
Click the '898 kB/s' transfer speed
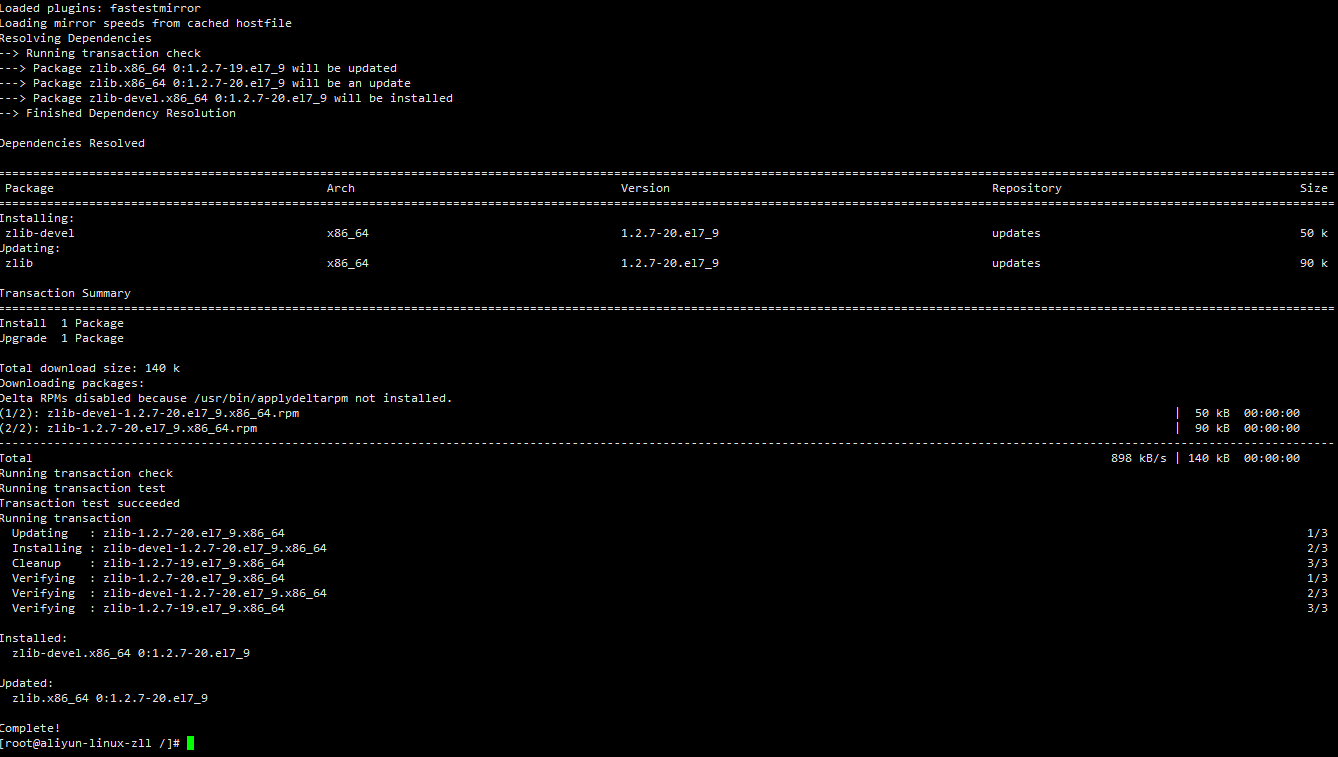click(x=1139, y=458)
